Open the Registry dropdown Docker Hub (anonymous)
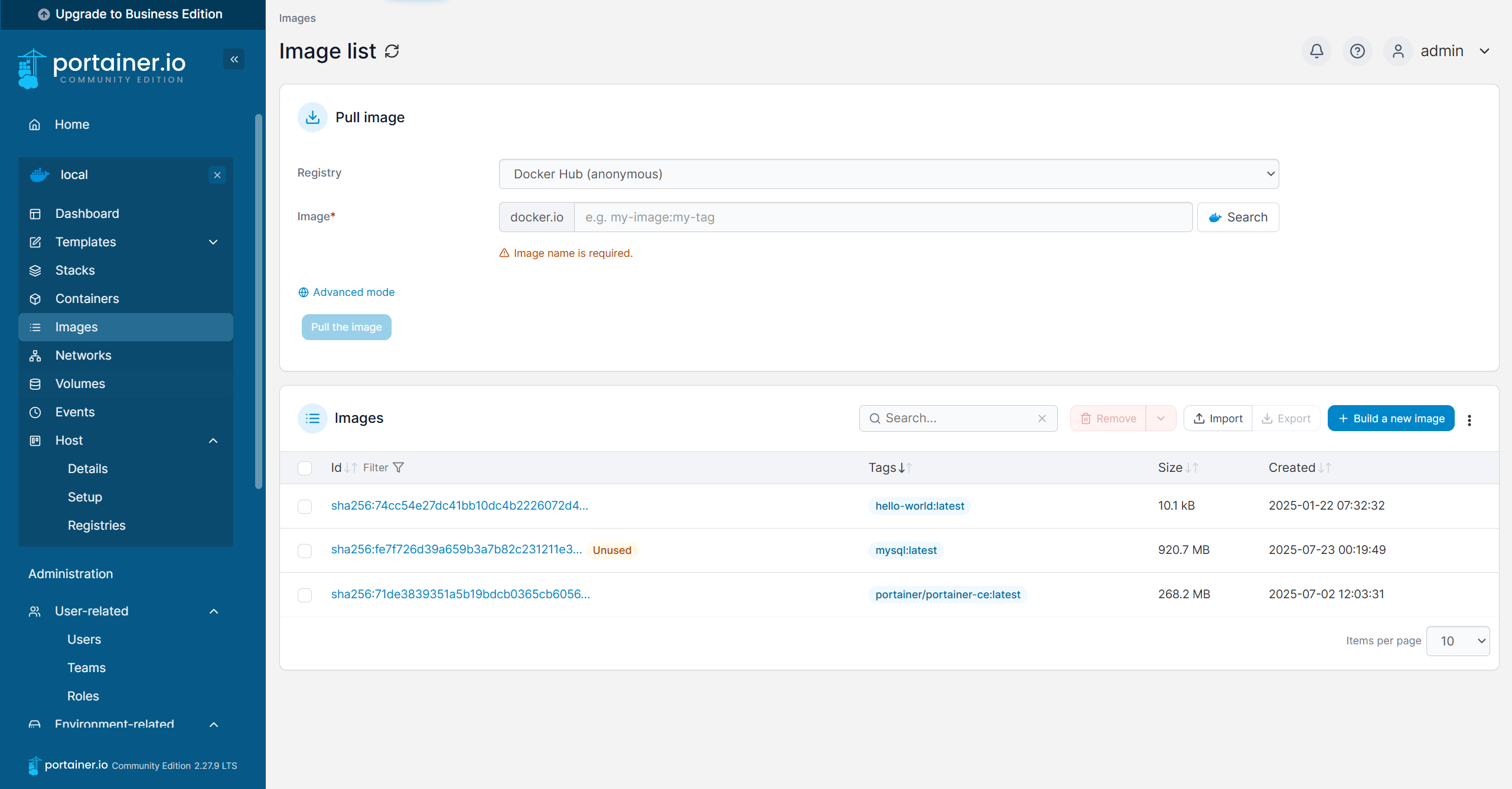 click(x=888, y=174)
